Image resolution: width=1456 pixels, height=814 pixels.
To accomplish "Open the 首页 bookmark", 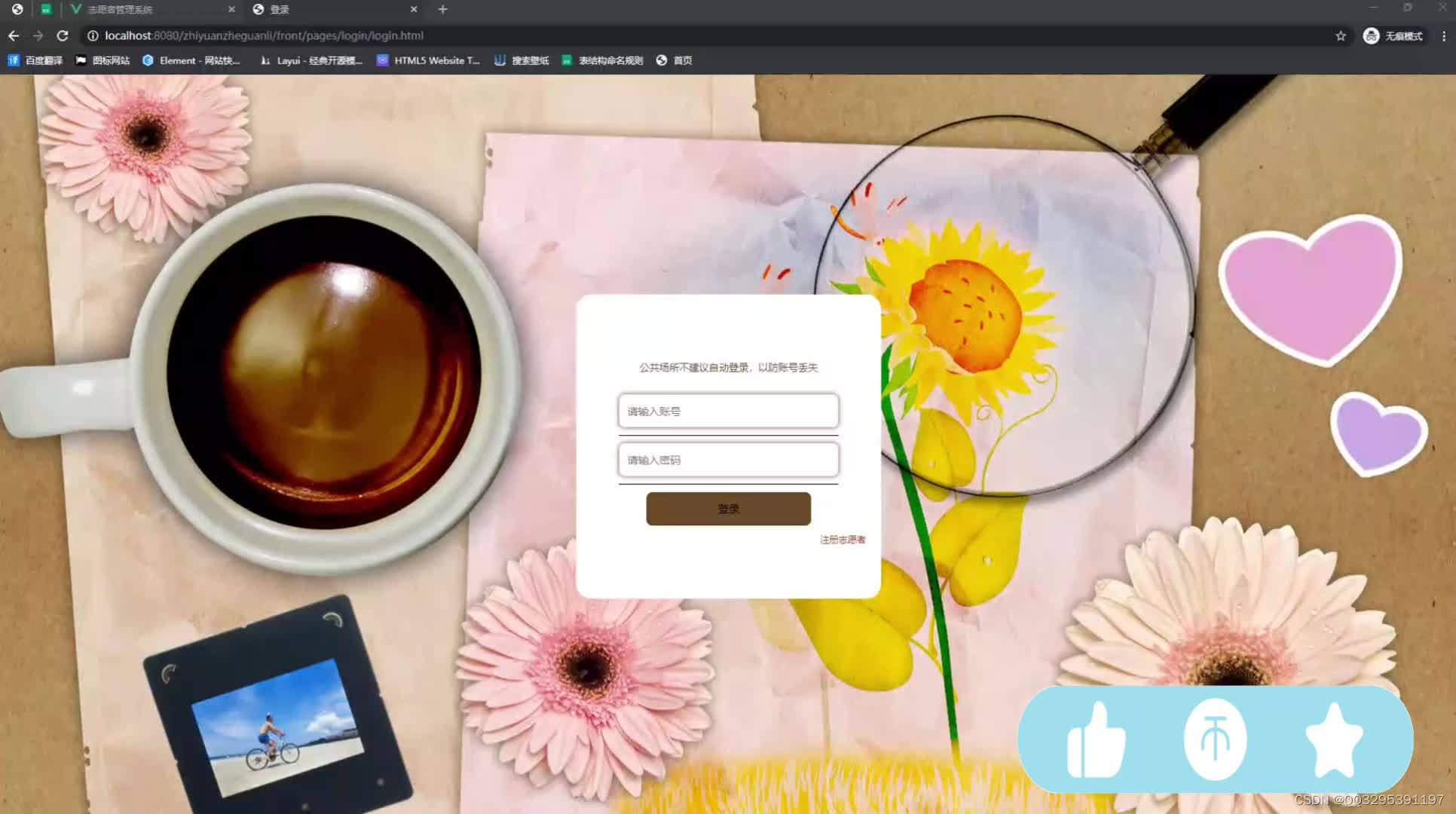I will (674, 60).
